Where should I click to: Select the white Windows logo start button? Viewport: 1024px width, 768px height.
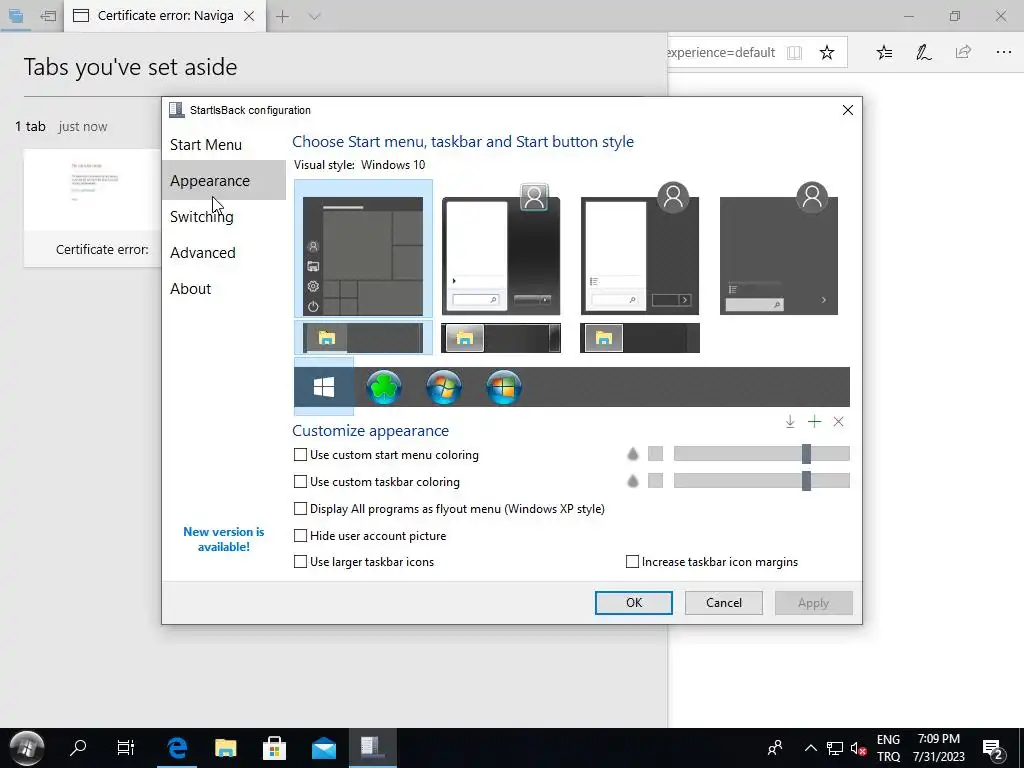tap(324, 387)
